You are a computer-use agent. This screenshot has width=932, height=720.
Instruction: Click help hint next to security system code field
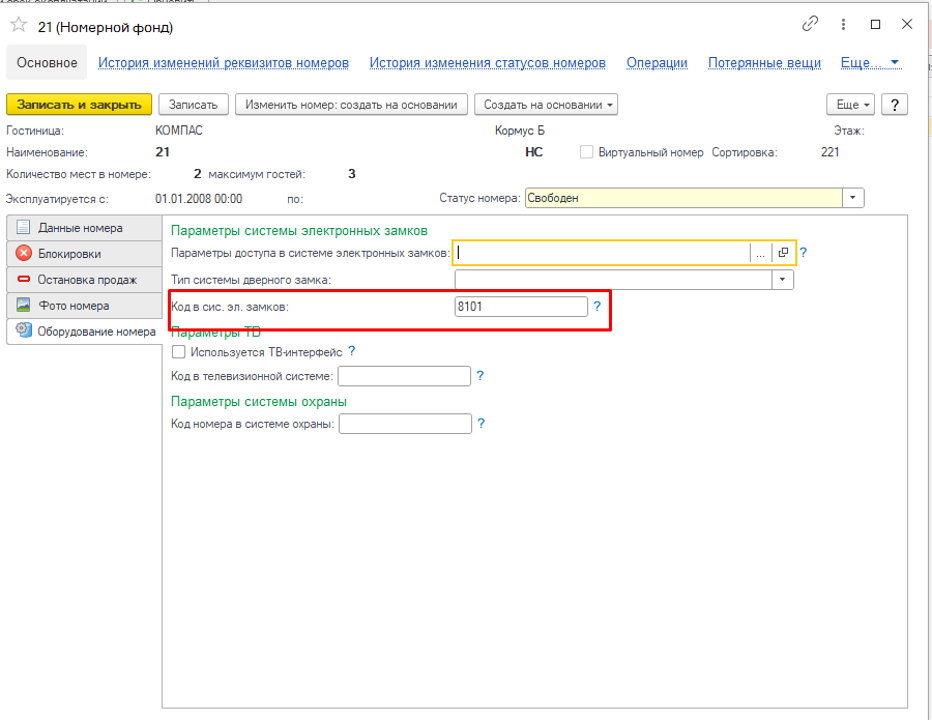[481, 423]
